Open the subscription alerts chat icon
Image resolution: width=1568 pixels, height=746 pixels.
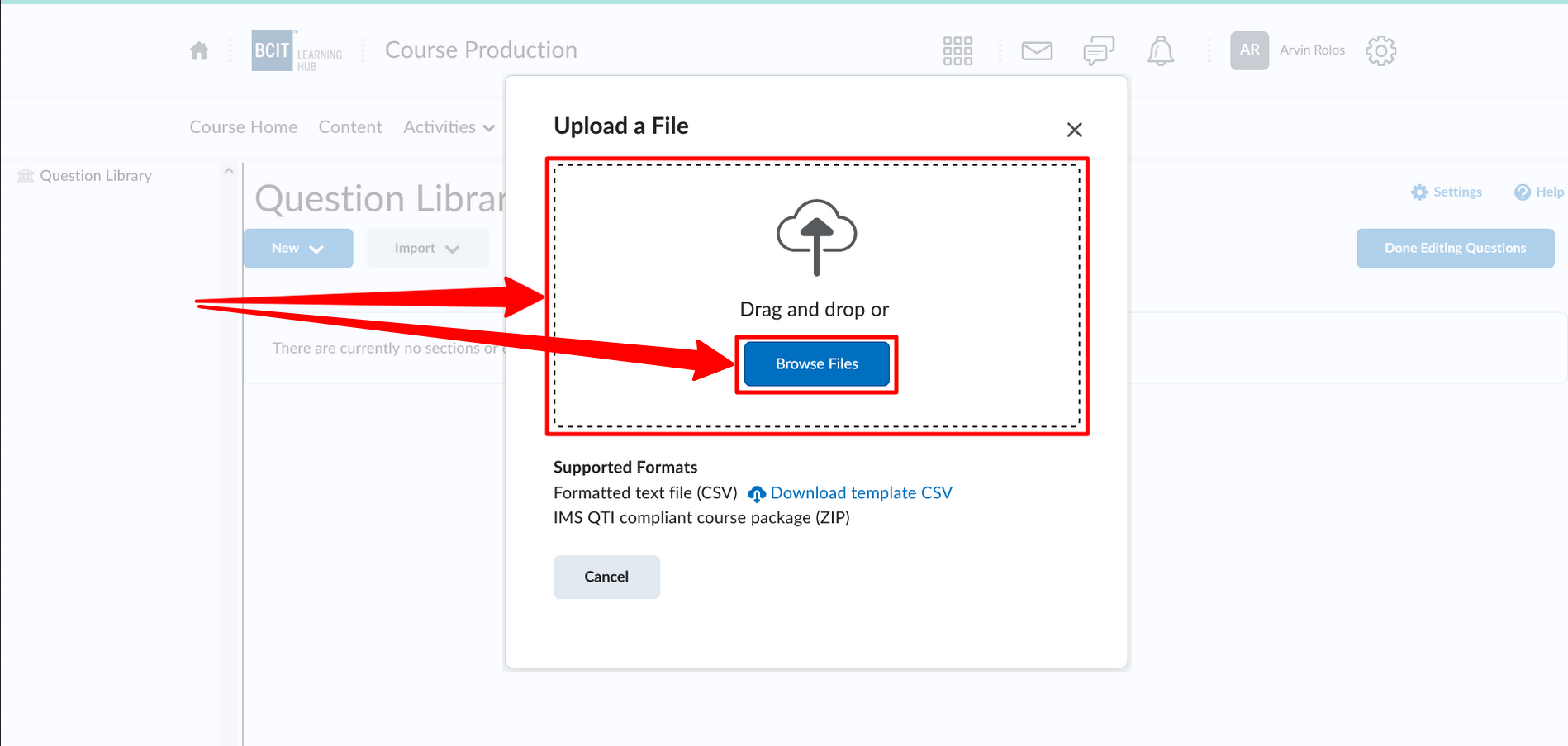(1099, 51)
